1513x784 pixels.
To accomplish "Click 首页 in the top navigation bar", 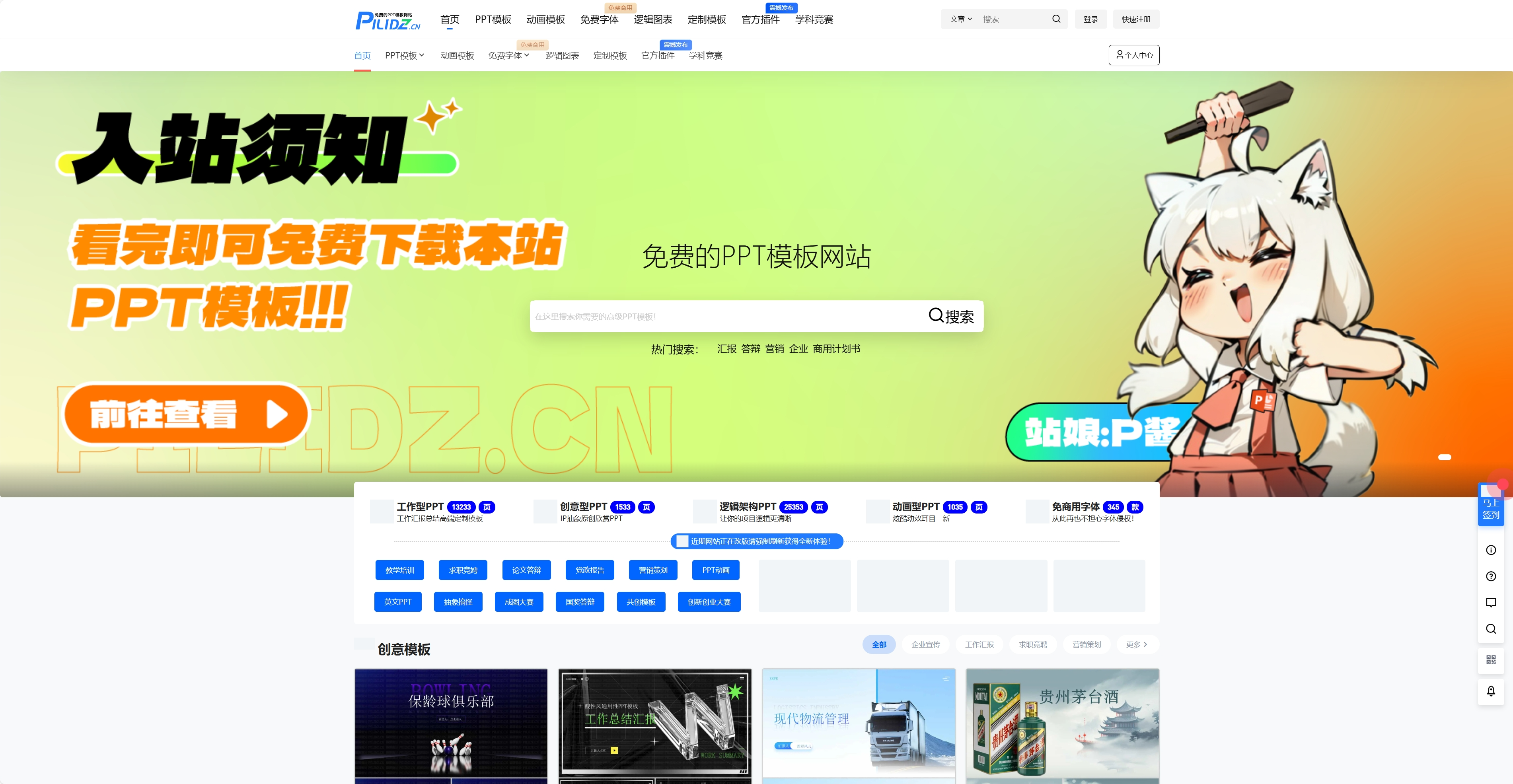I will pos(450,19).
